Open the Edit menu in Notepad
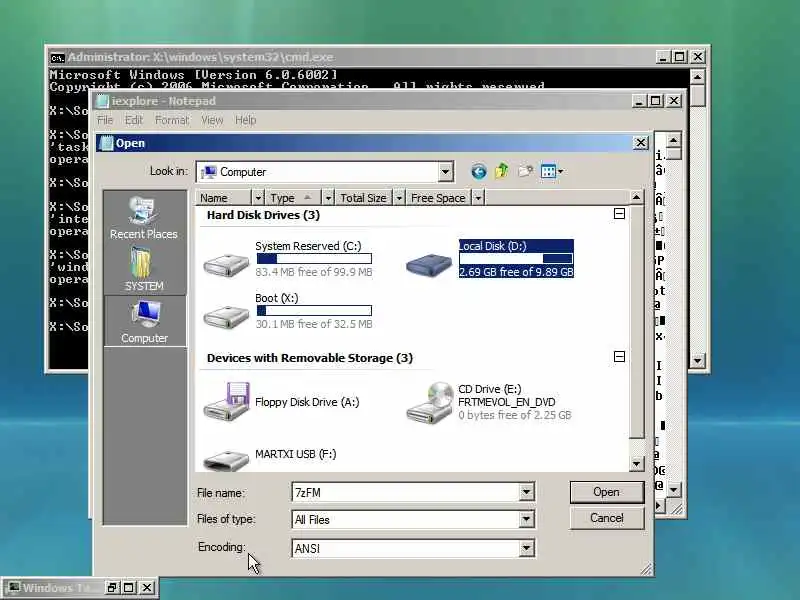Viewport: 800px width, 600px height. [x=134, y=120]
